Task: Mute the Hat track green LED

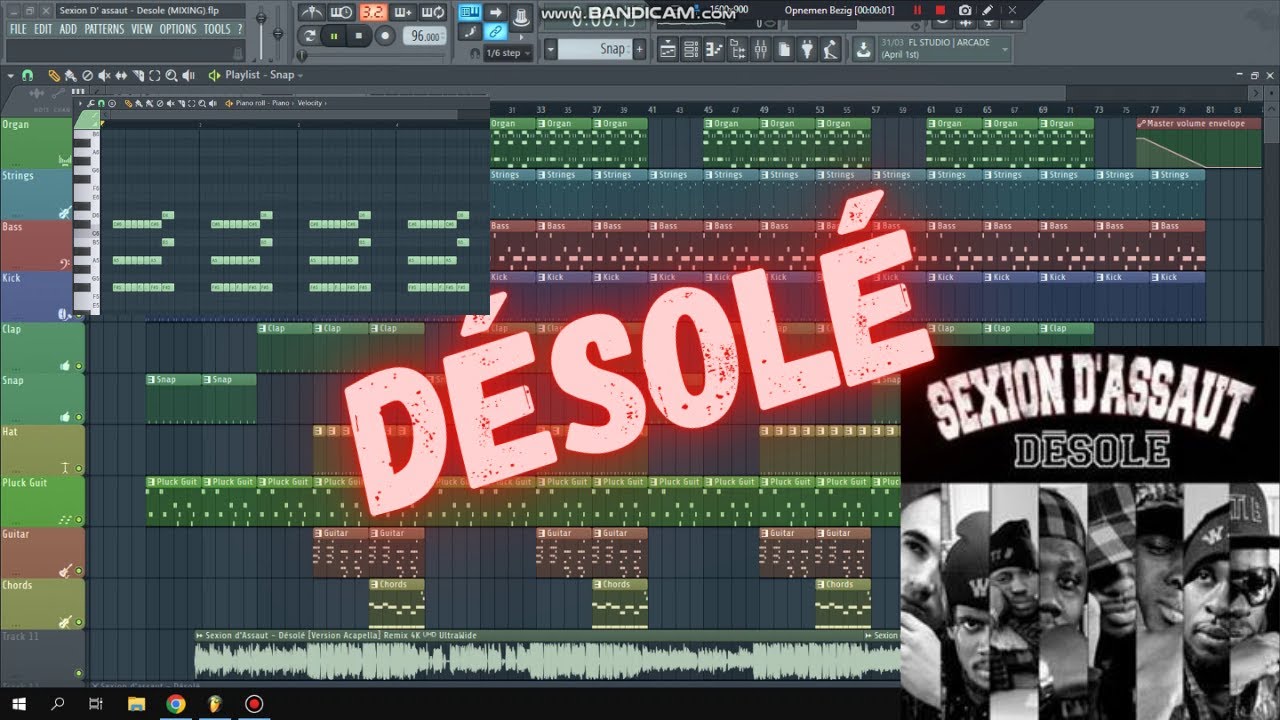Action: pos(79,468)
